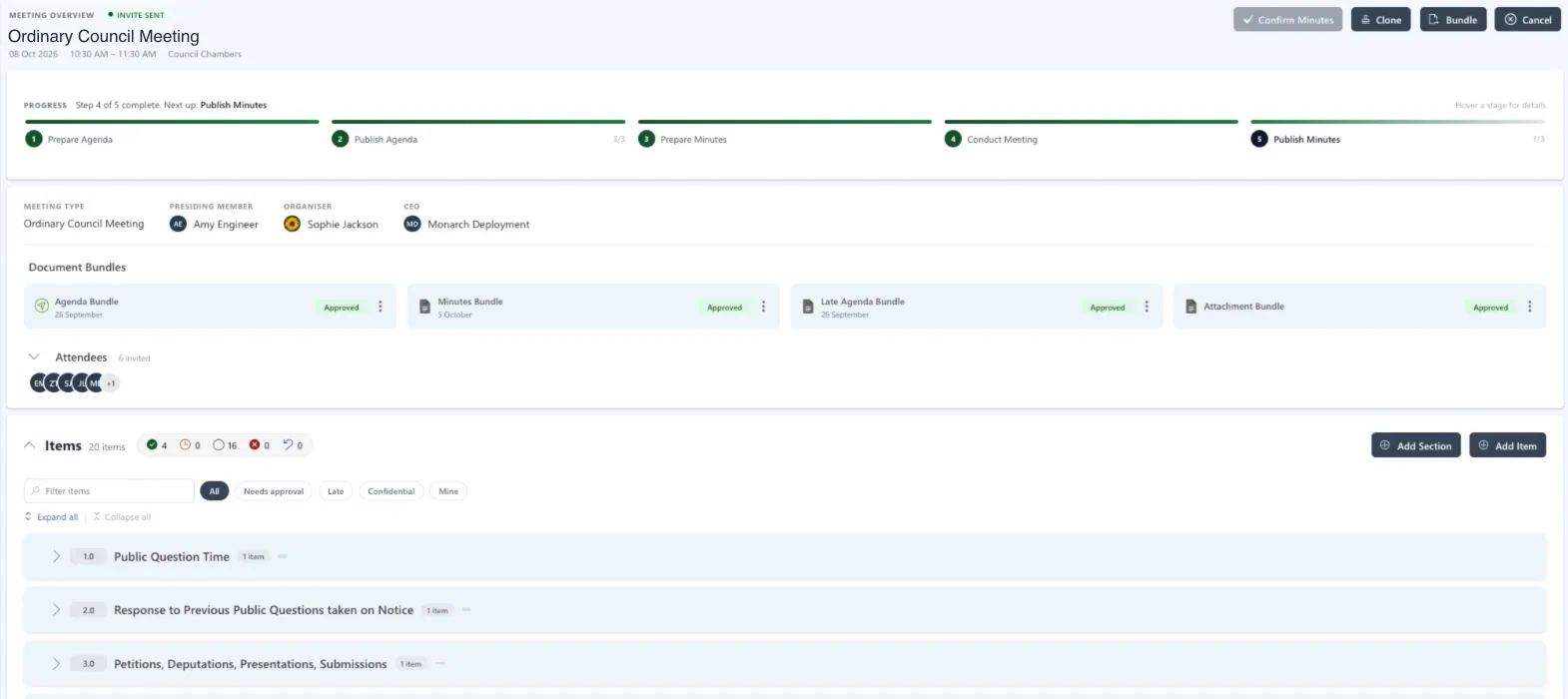The width and height of the screenshot is (1568, 699).
Task: Expand the Public Question Time section
Action: [x=56, y=556]
